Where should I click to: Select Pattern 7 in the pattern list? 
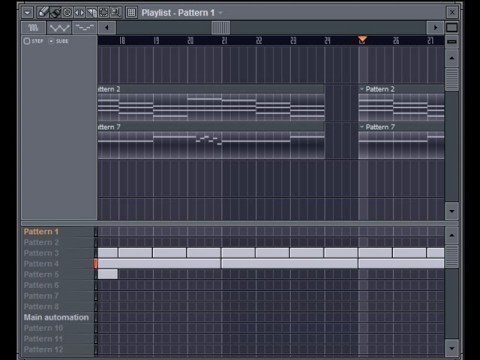(x=41, y=296)
